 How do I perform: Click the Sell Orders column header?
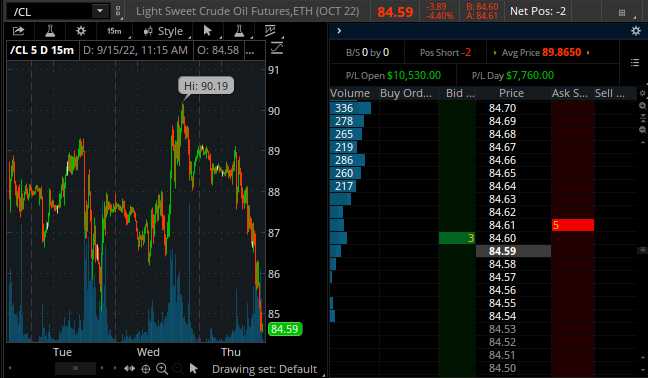pyautogui.click(x=610, y=93)
